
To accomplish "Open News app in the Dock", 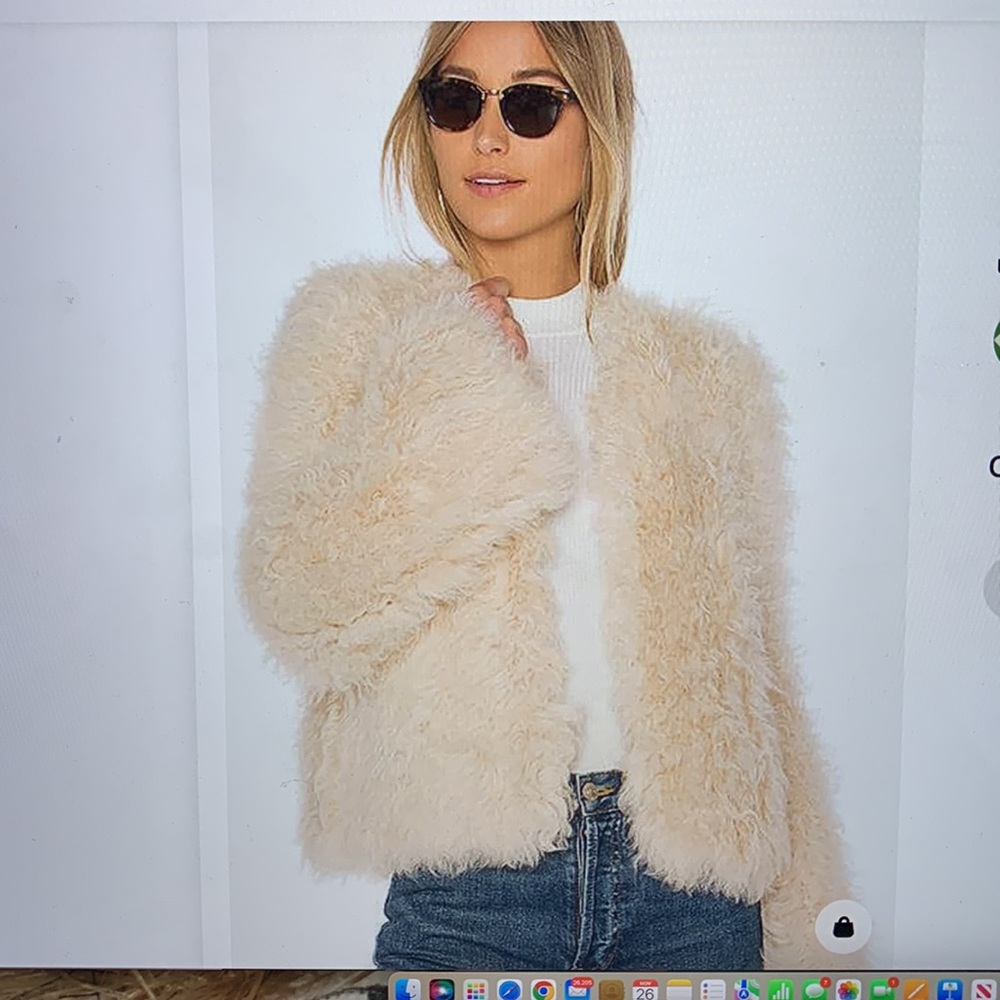I will pos(983,989).
